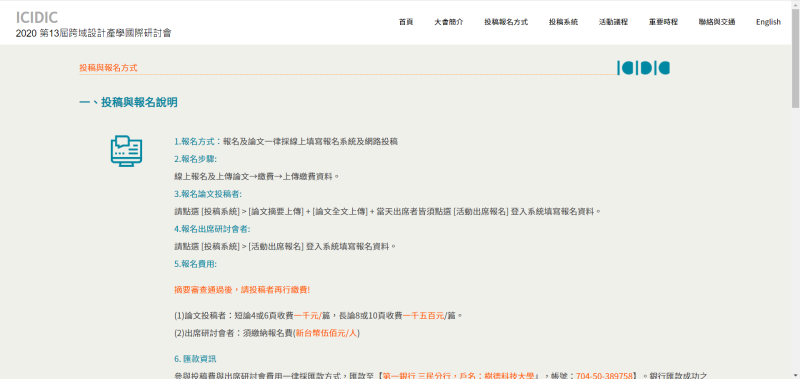
Task: Open the 首頁 menu item
Action: click(x=406, y=22)
